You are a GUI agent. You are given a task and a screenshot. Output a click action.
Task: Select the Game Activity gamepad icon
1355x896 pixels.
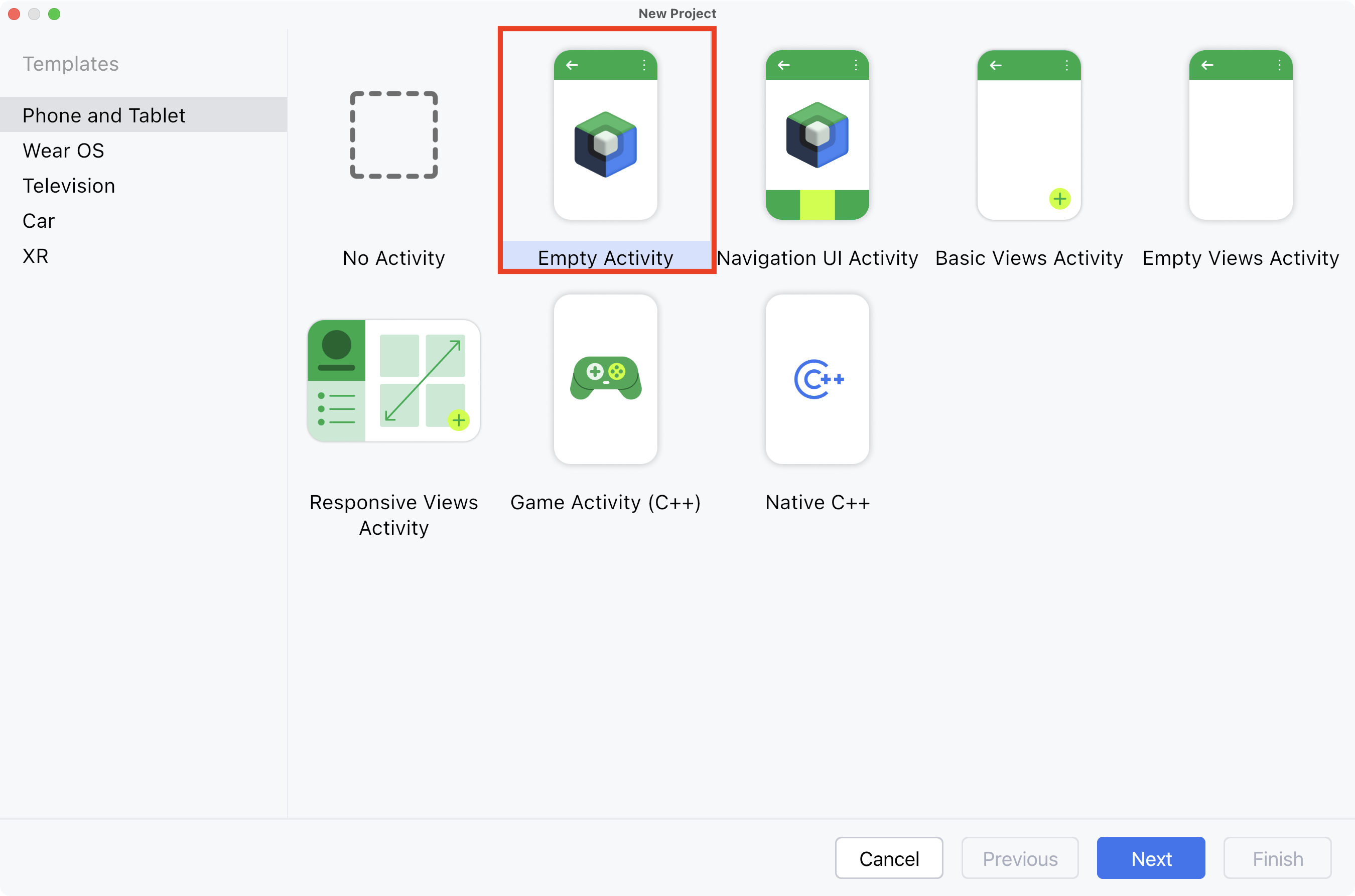pyautogui.click(x=605, y=378)
